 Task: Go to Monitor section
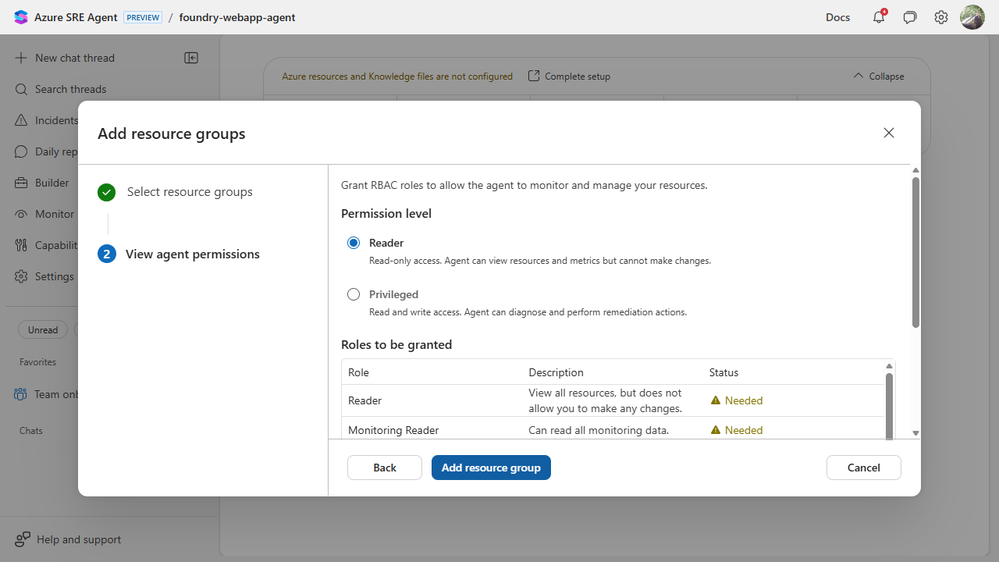pyautogui.click(x=54, y=214)
